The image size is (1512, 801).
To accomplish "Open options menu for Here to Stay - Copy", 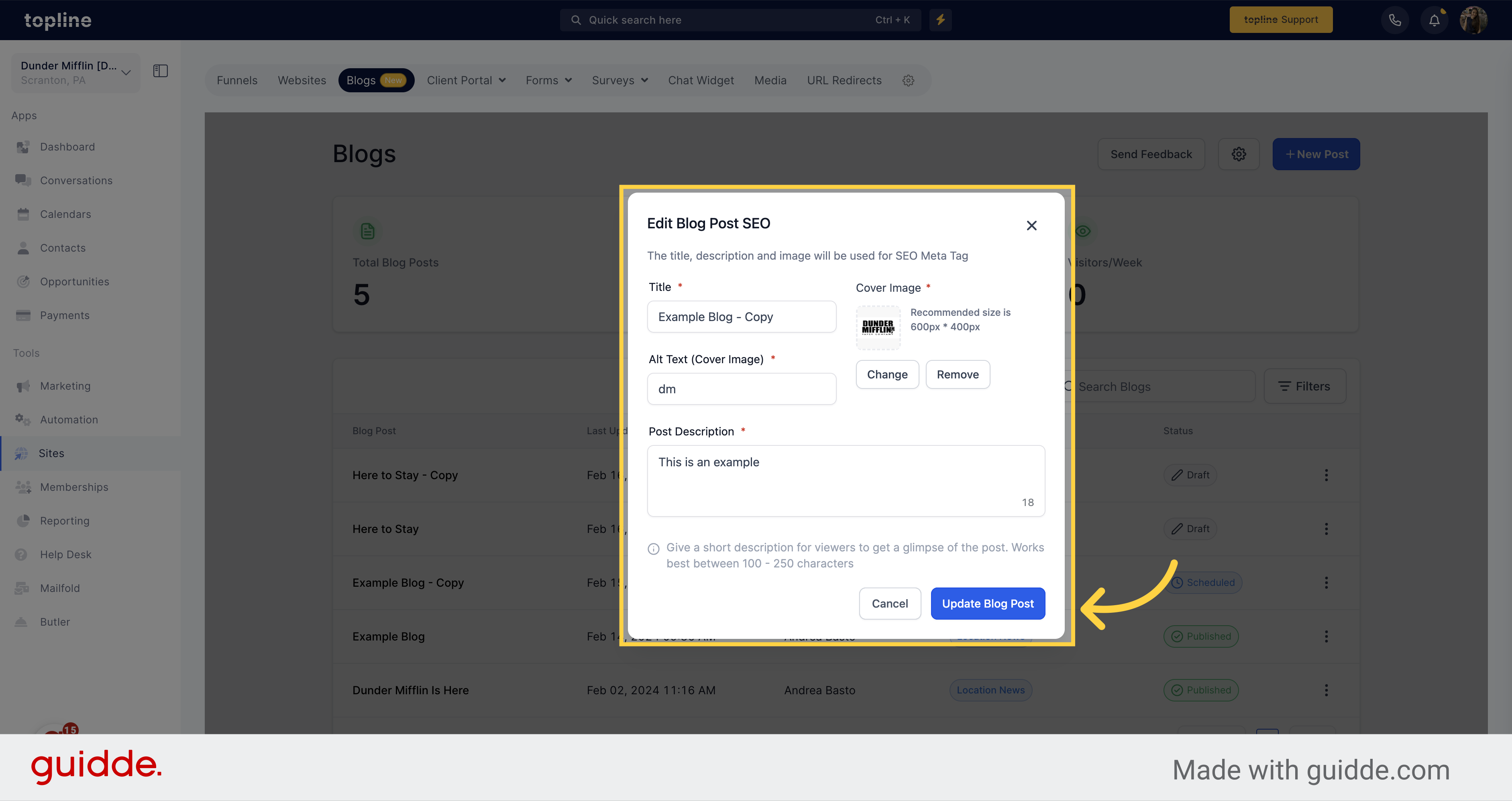I will pyautogui.click(x=1326, y=475).
